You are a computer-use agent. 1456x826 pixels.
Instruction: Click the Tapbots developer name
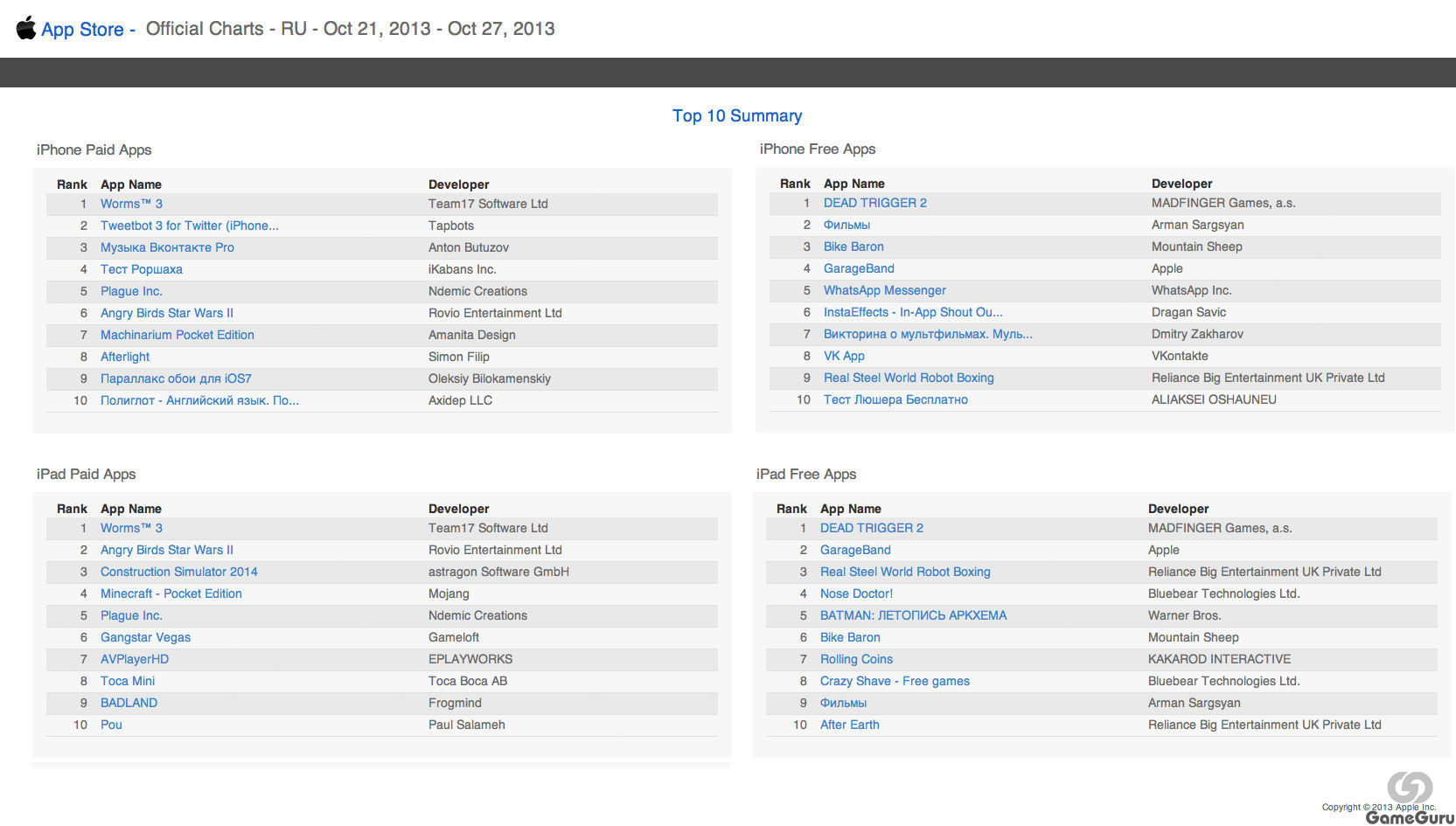point(451,226)
